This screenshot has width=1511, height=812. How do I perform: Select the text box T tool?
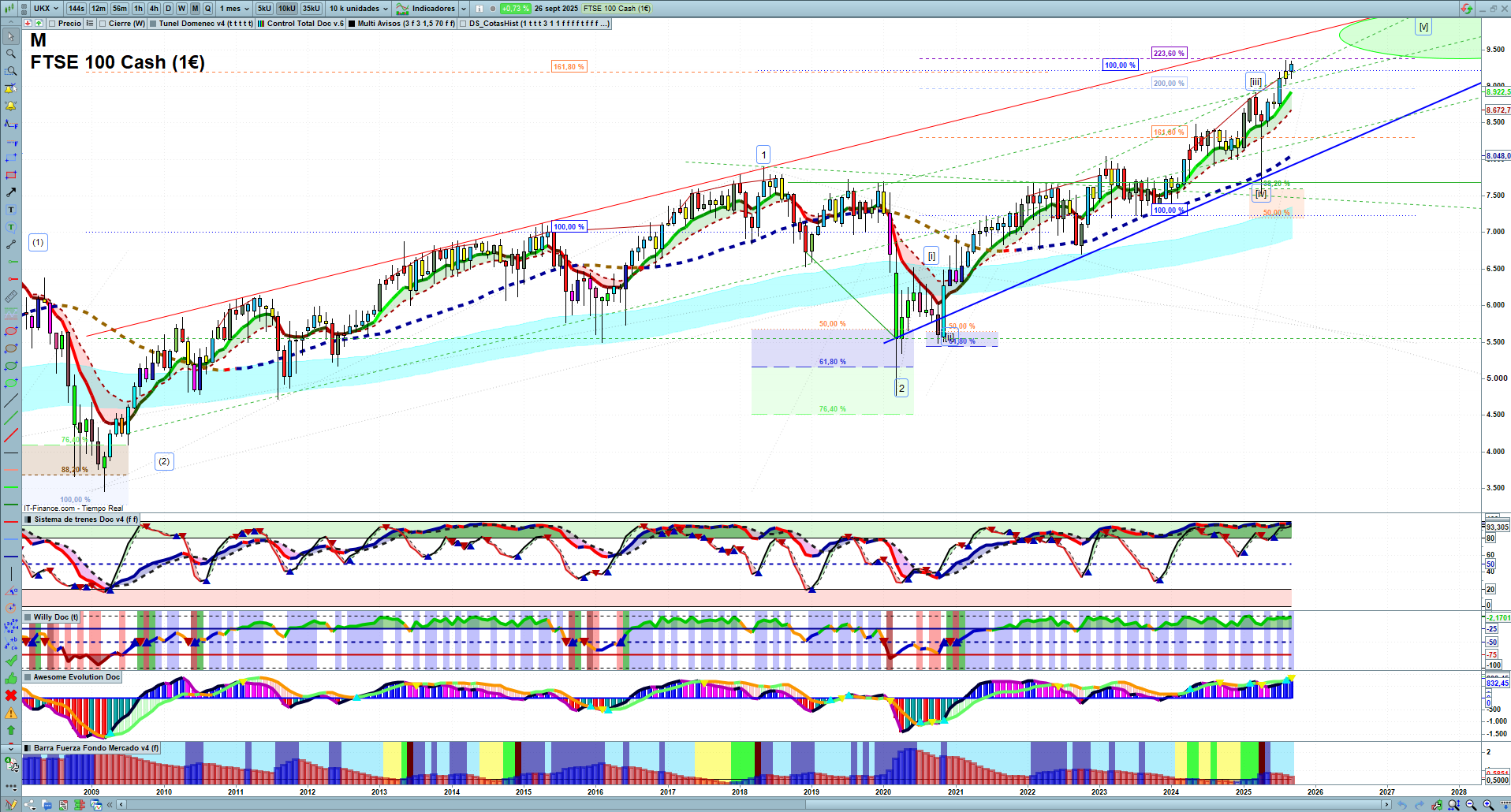[x=11, y=210]
